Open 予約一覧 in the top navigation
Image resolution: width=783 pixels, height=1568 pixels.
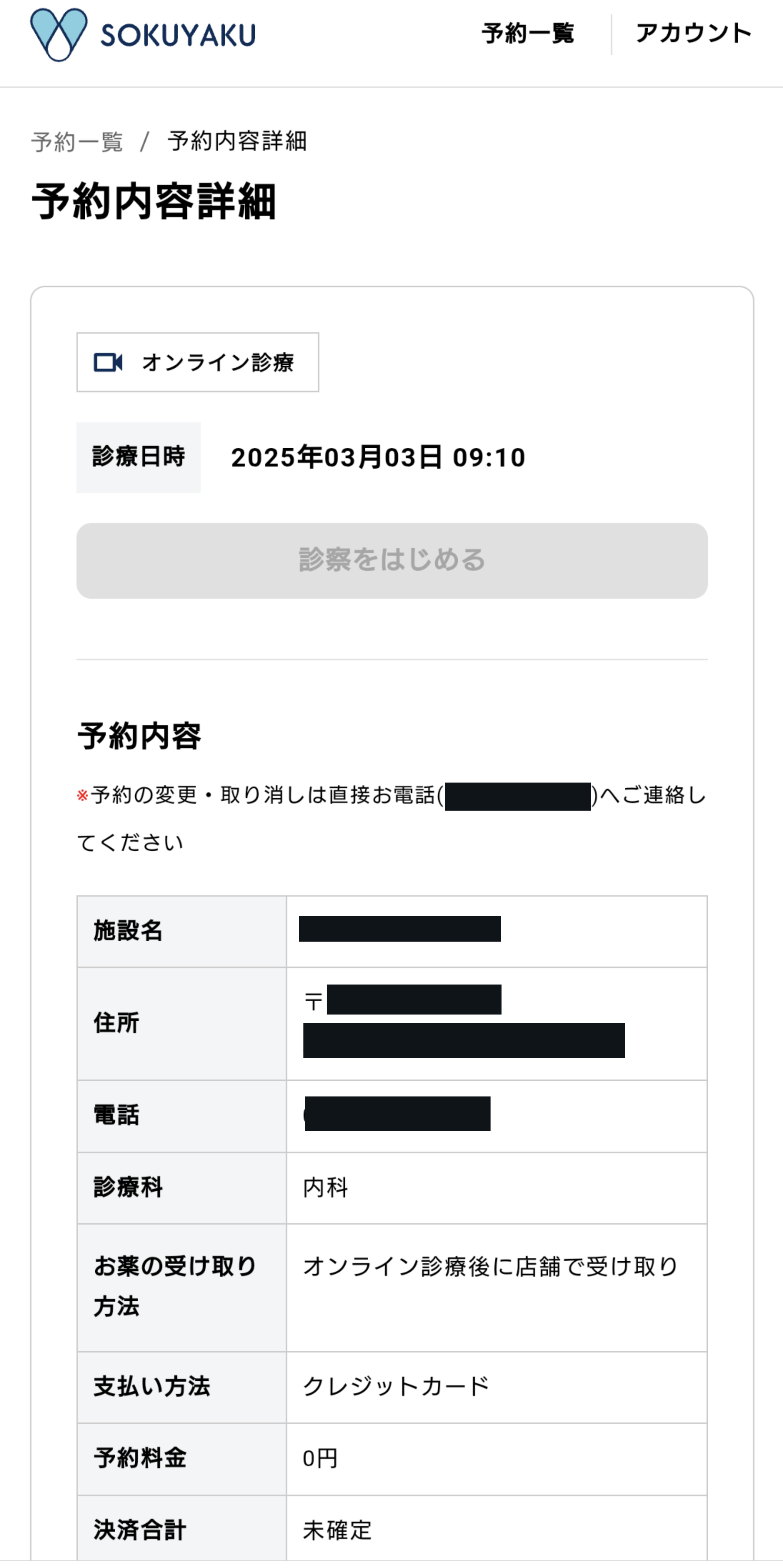528,33
